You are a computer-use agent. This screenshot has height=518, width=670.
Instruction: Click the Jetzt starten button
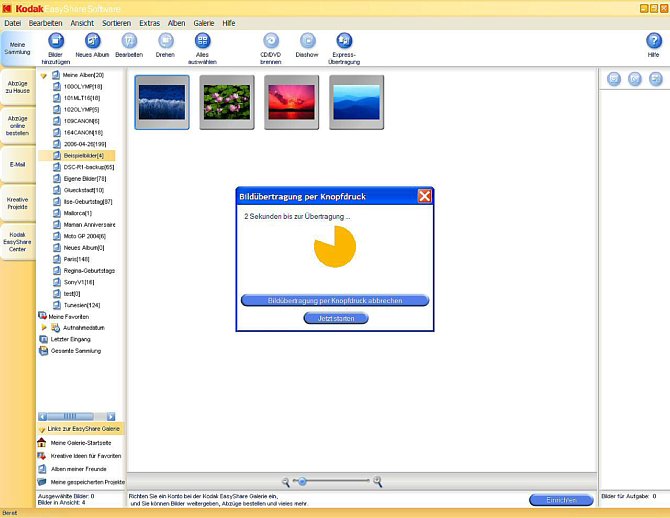coord(336,318)
